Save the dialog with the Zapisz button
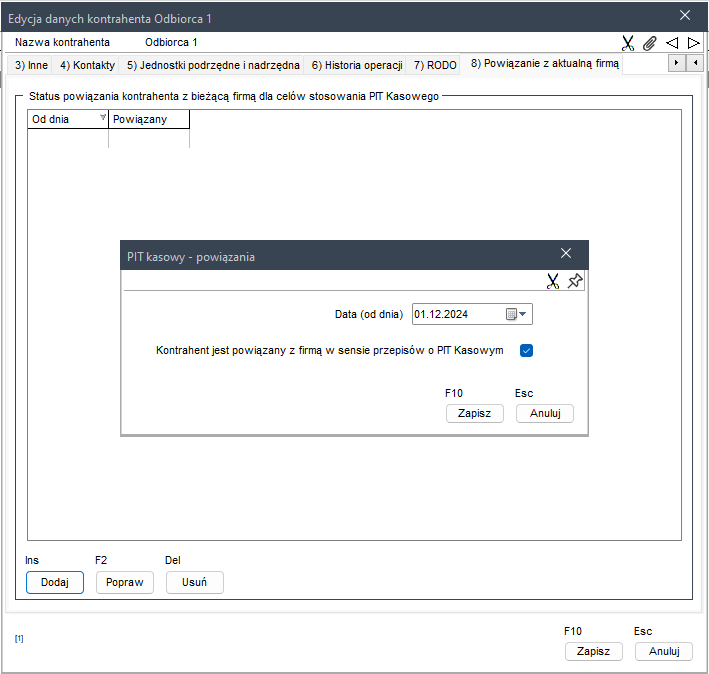The height and width of the screenshot is (674, 709). (x=474, y=413)
